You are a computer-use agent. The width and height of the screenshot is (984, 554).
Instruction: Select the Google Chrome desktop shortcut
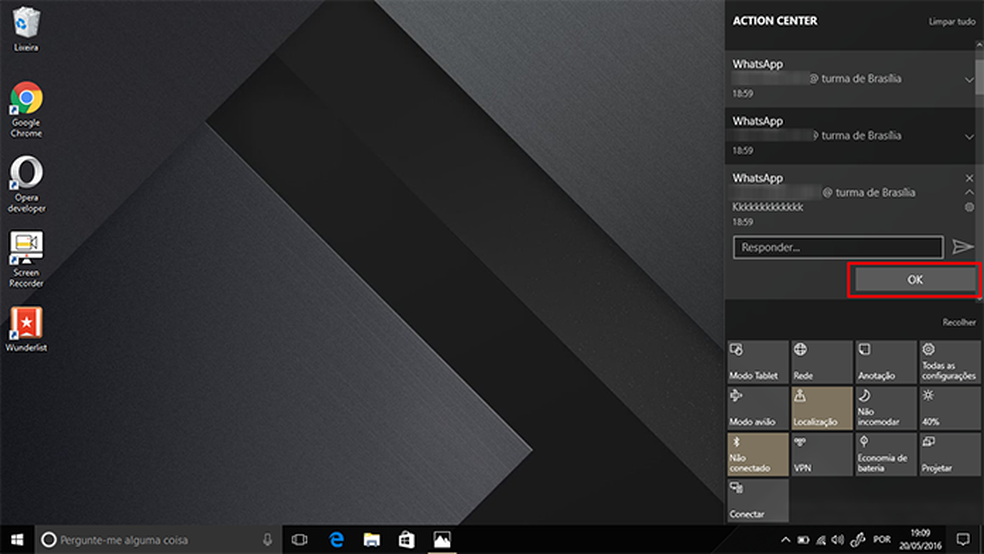[26, 109]
